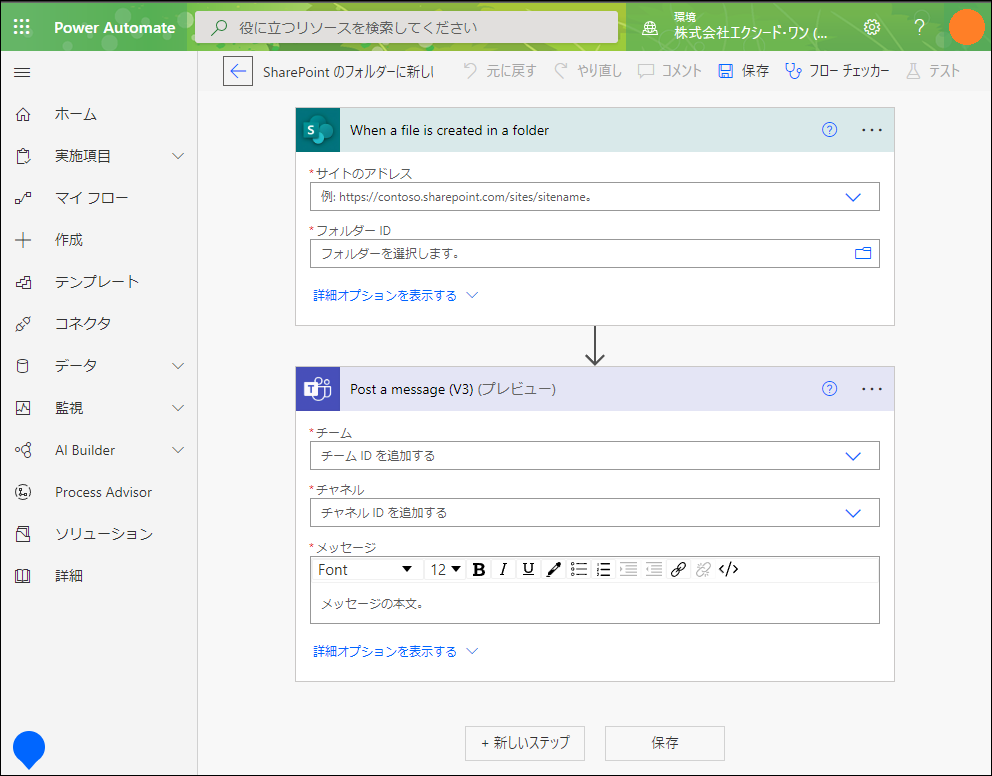Click the resource search field
The width and height of the screenshot is (992, 776).
coord(406,27)
